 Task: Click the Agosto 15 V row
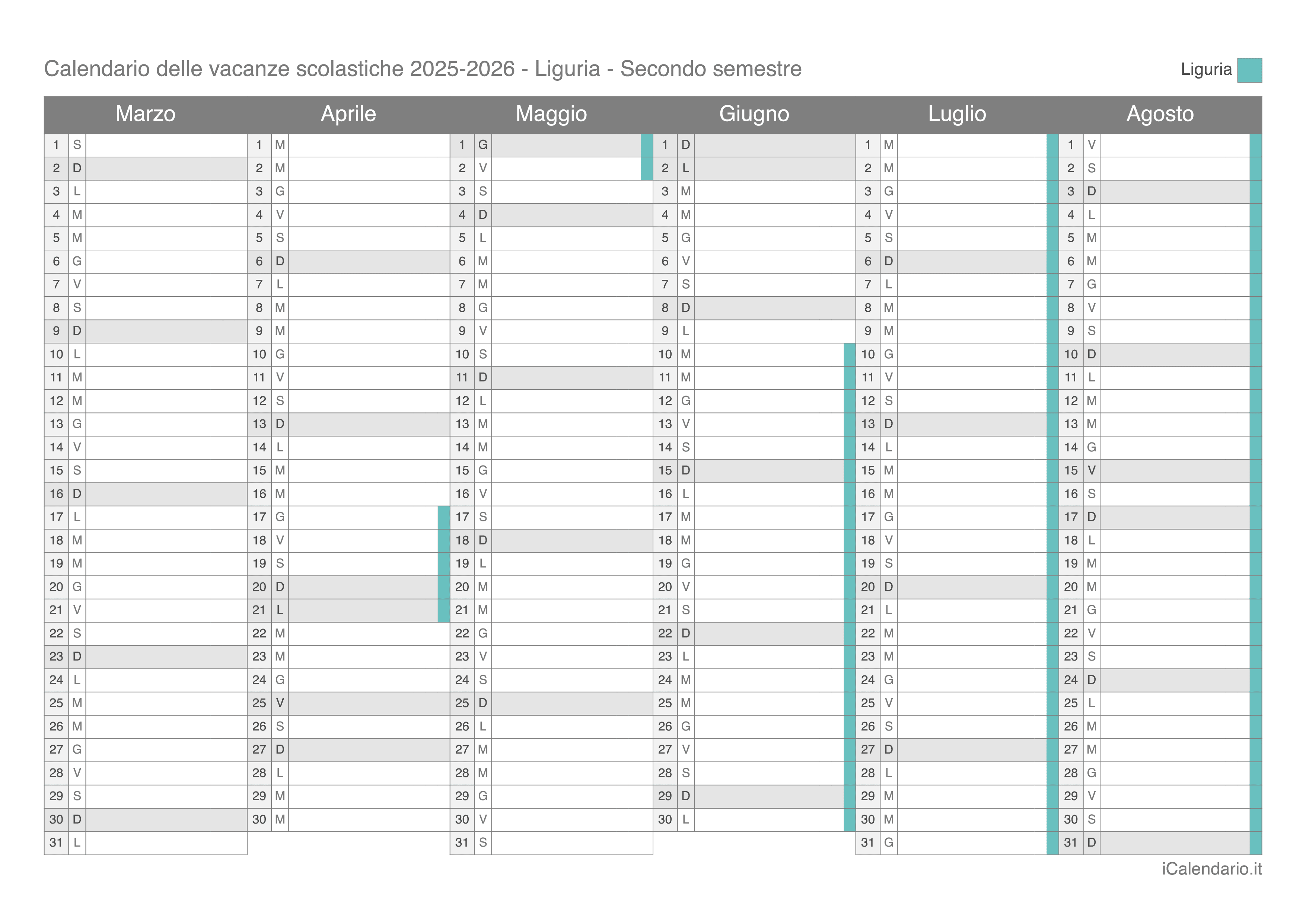pos(1160,470)
